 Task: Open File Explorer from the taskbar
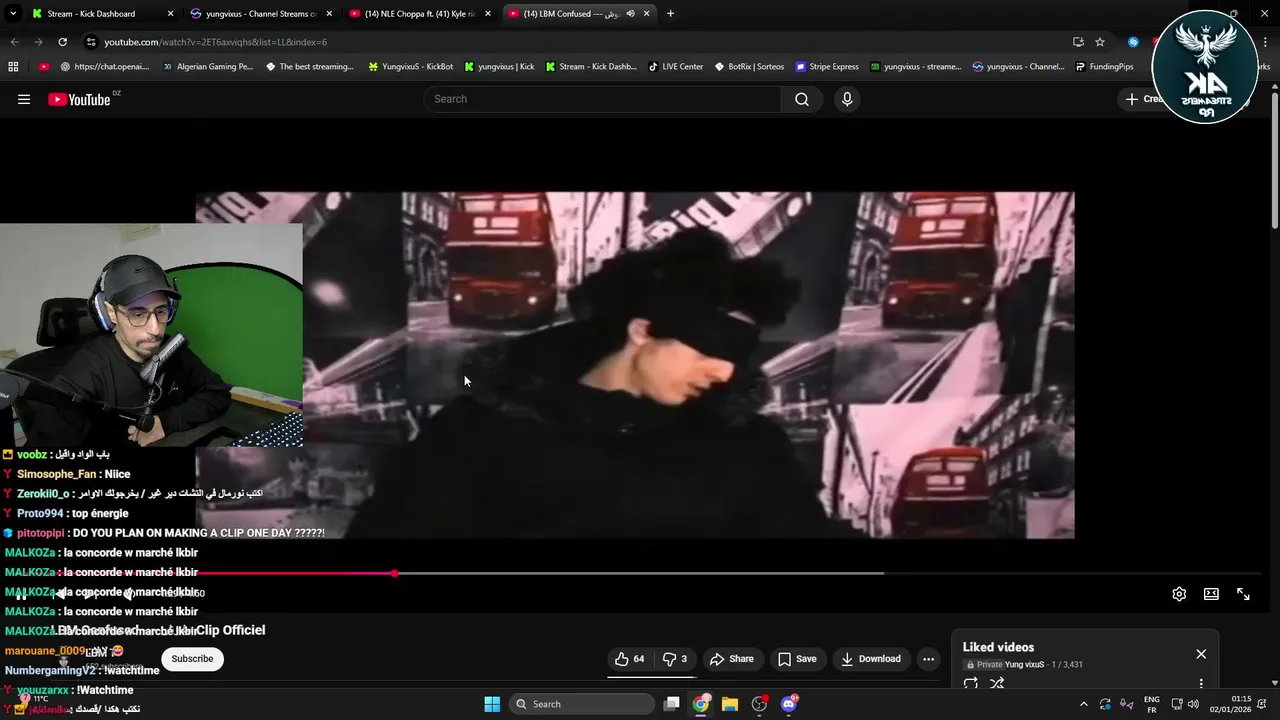(x=730, y=704)
